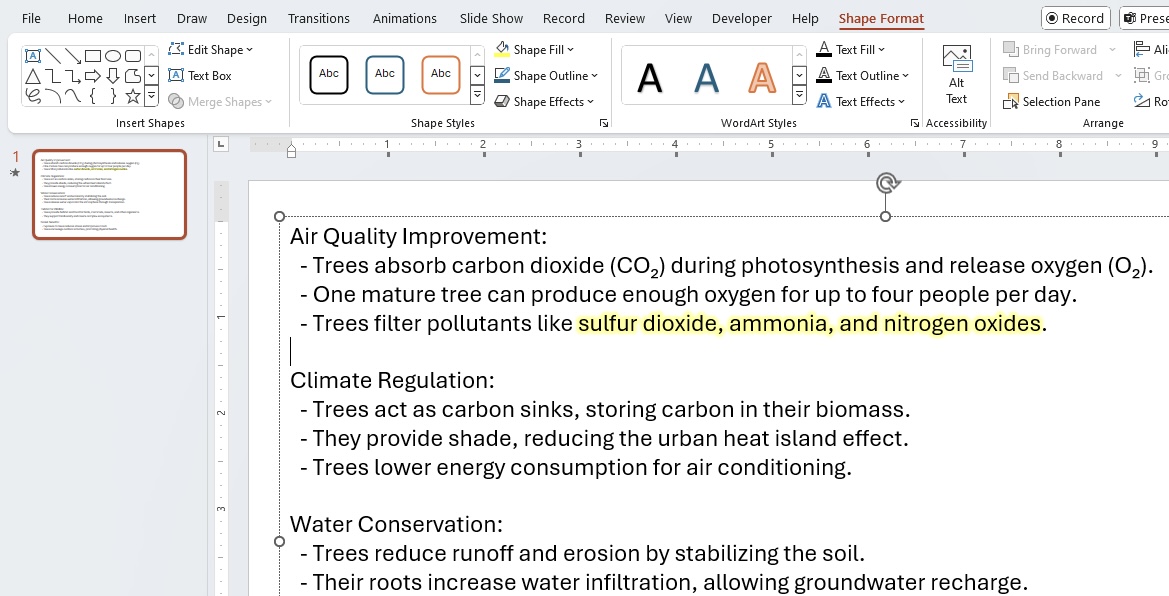Open the Selection Pane
The width and height of the screenshot is (1169, 596).
(x=1051, y=101)
